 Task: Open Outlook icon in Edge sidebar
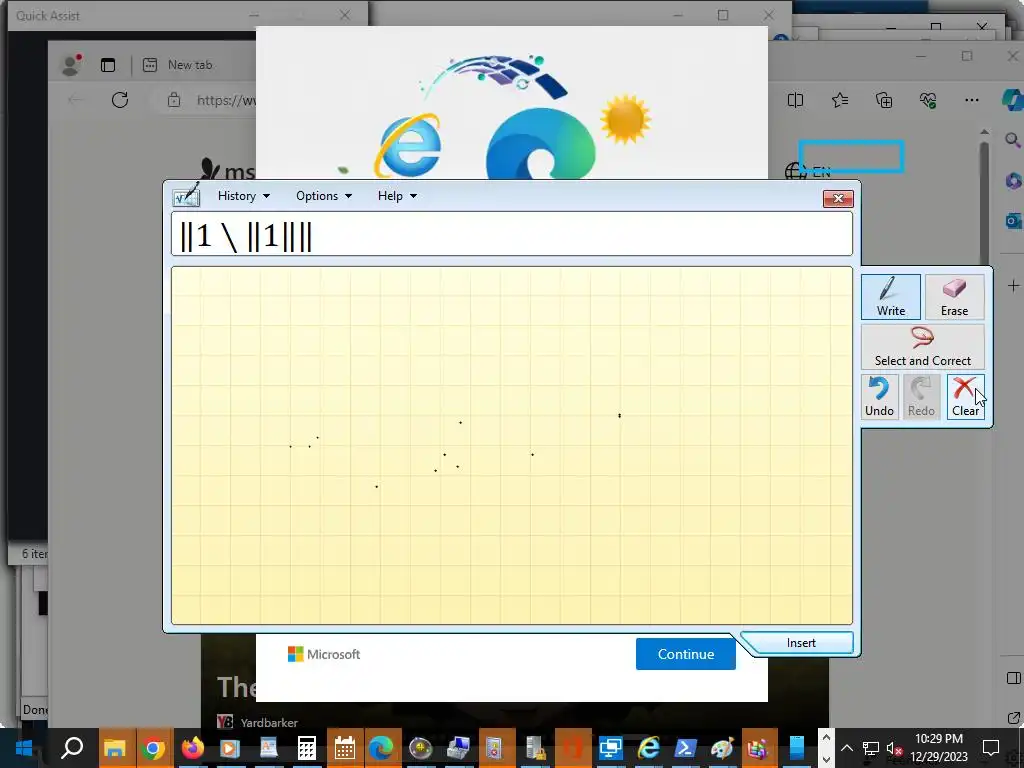1014,221
